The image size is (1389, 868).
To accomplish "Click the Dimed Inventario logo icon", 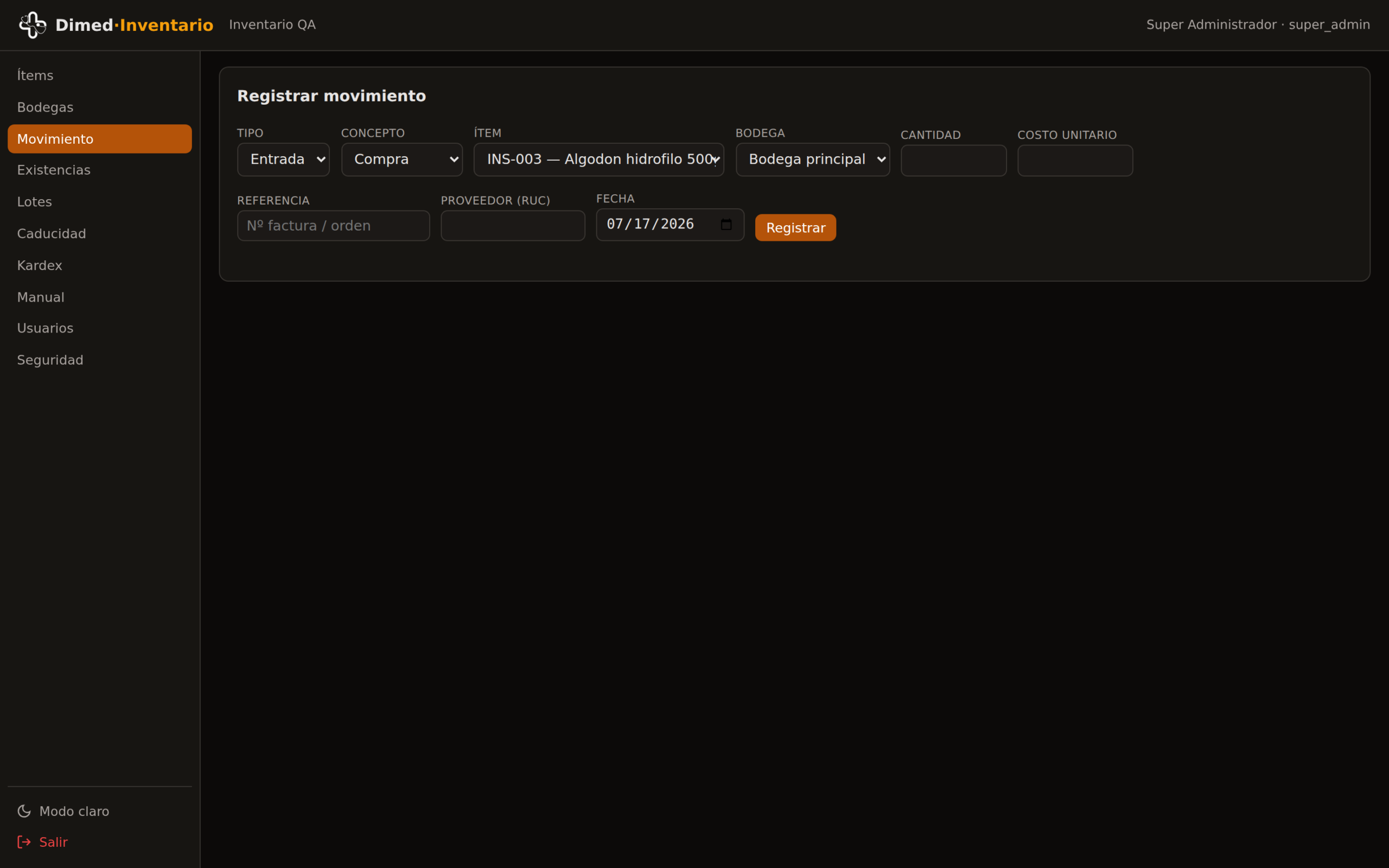I will [x=33, y=25].
